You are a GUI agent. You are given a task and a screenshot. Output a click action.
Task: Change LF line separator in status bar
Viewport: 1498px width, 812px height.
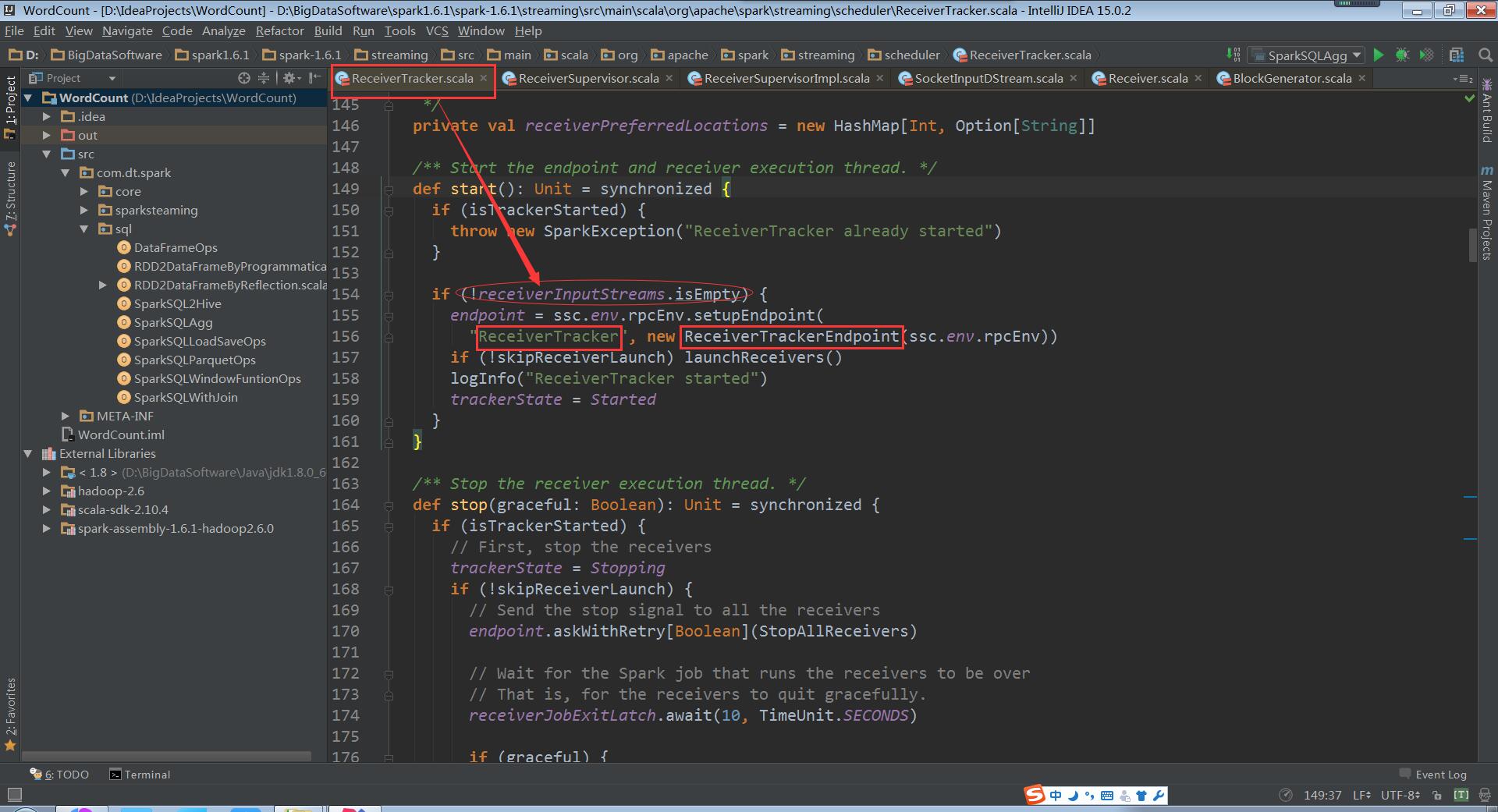[x=1361, y=796]
